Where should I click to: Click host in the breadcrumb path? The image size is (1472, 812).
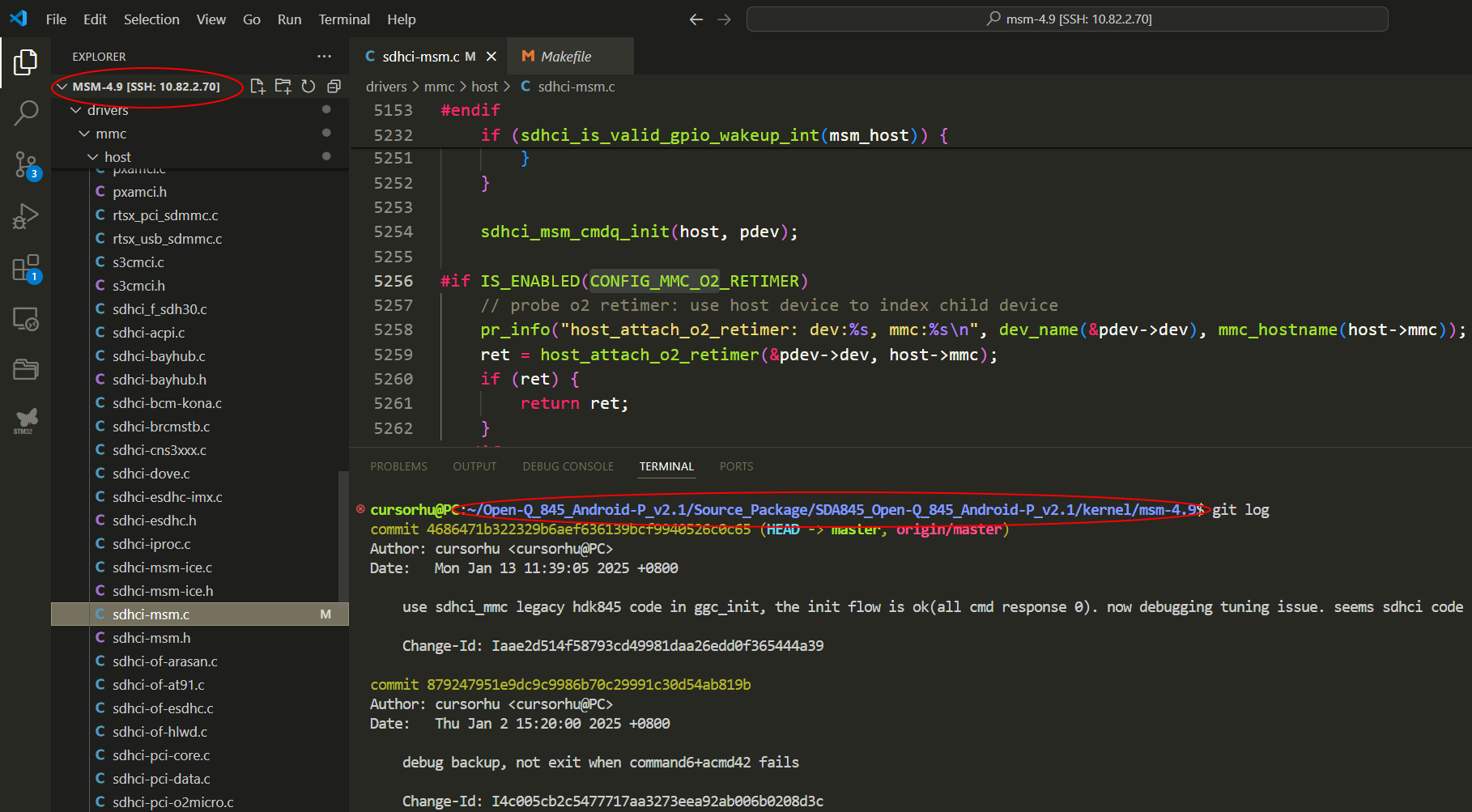[x=485, y=87]
